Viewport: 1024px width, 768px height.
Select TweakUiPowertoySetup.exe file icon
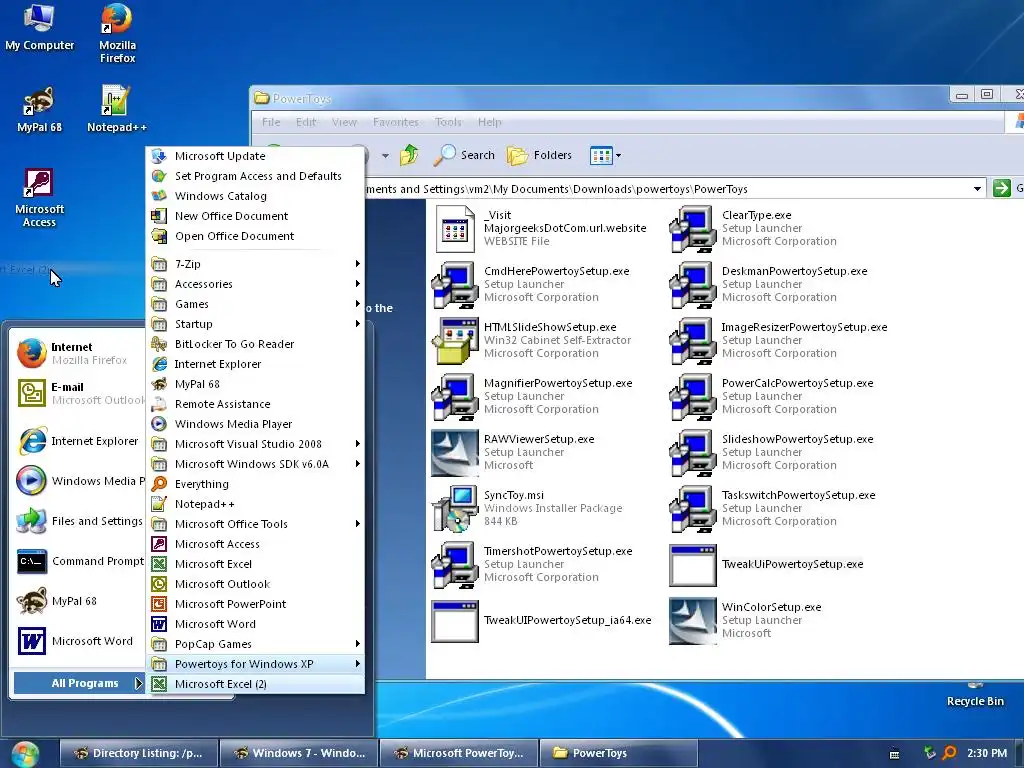point(693,565)
